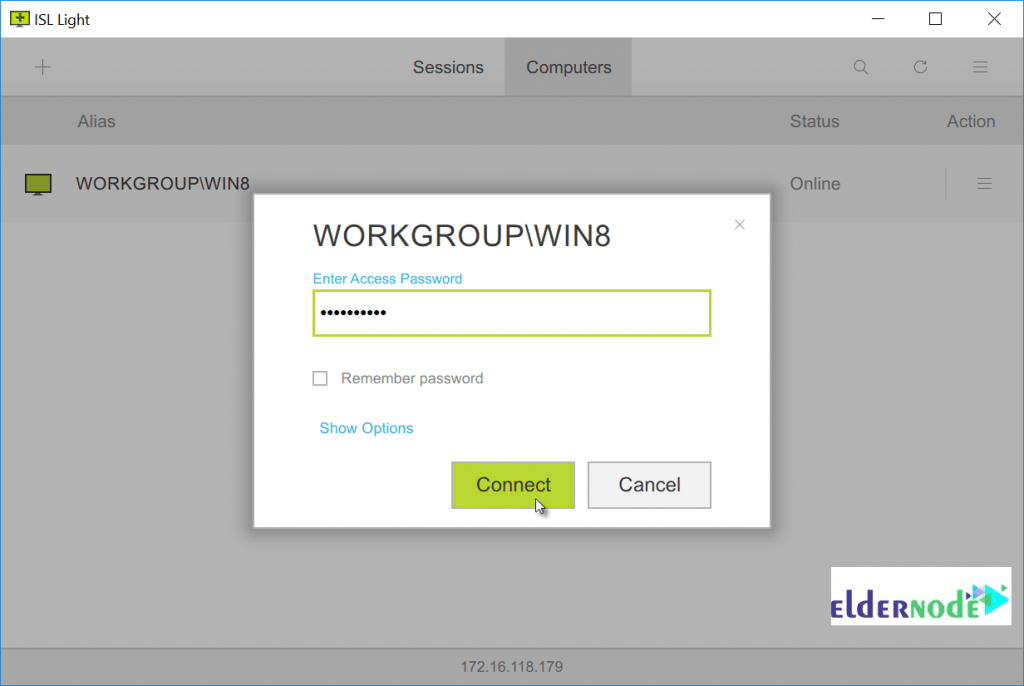Click the 172.16.118.179 address in the status bar
The height and width of the screenshot is (686, 1024).
(512, 666)
